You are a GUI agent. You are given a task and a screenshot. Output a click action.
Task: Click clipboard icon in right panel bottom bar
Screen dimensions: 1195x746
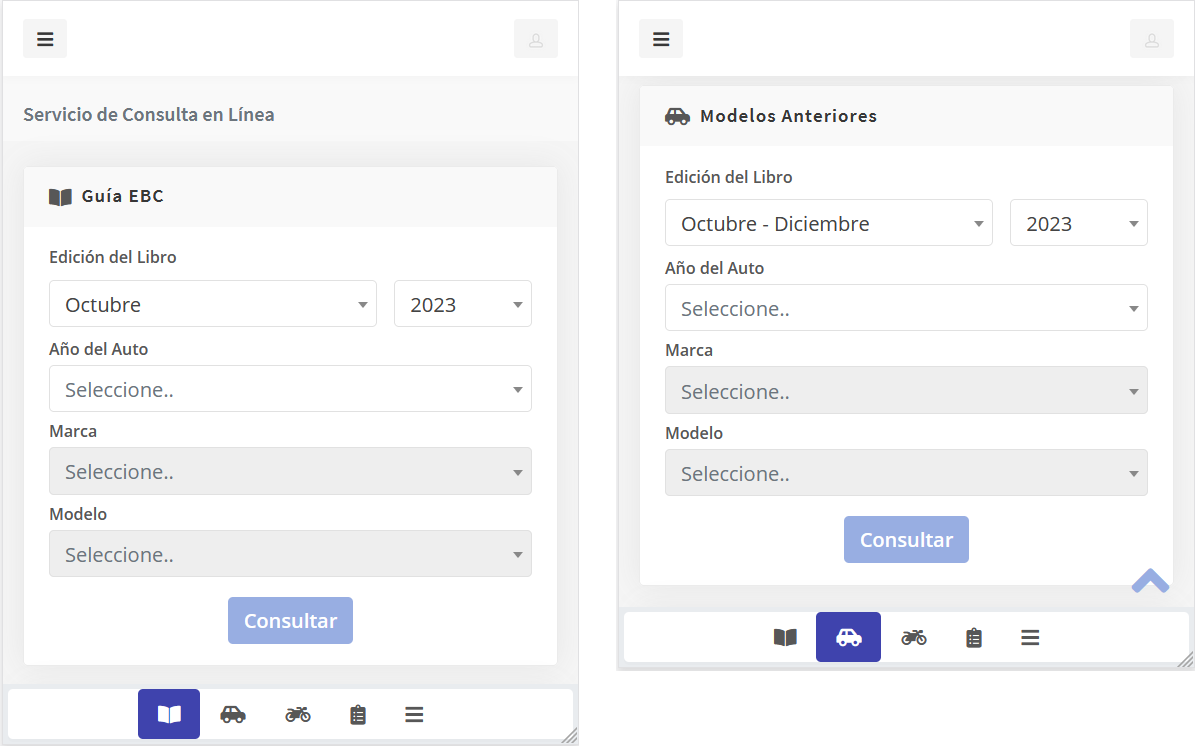pyautogui.click(x=974, y=637)
